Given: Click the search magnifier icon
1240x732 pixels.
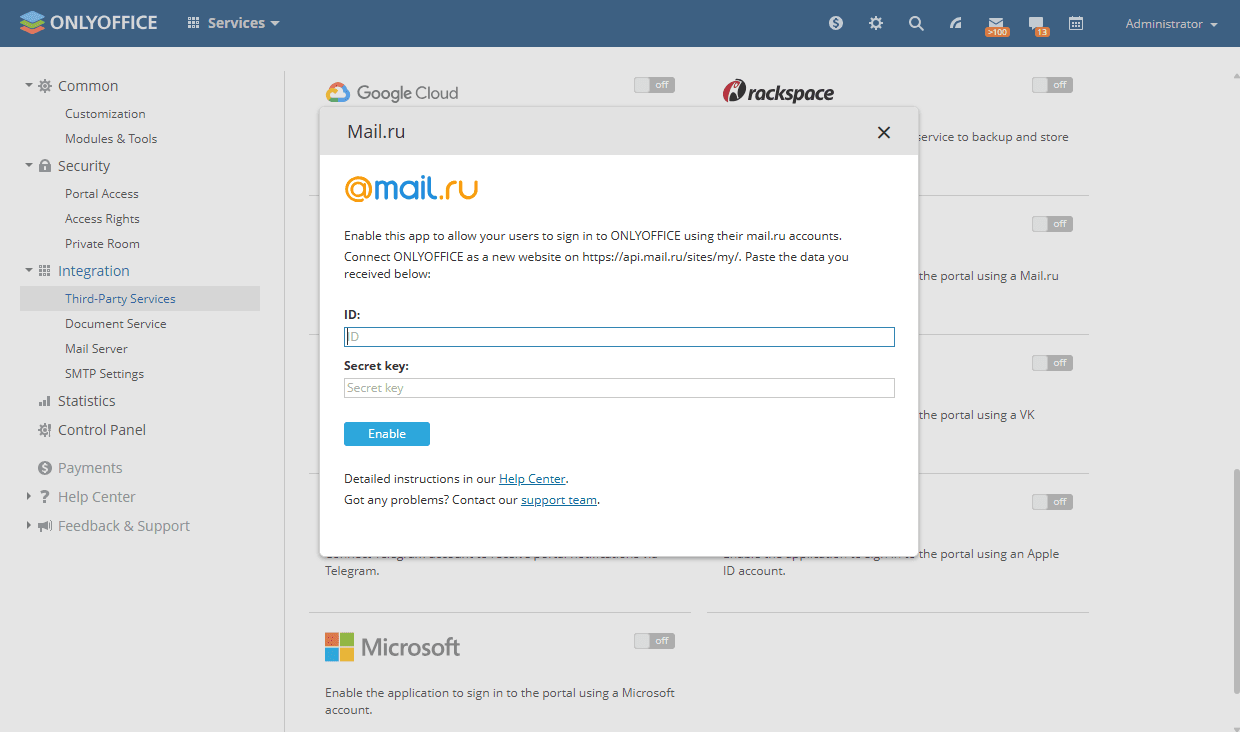Looking at the screenshot, I should click(916, 23).
